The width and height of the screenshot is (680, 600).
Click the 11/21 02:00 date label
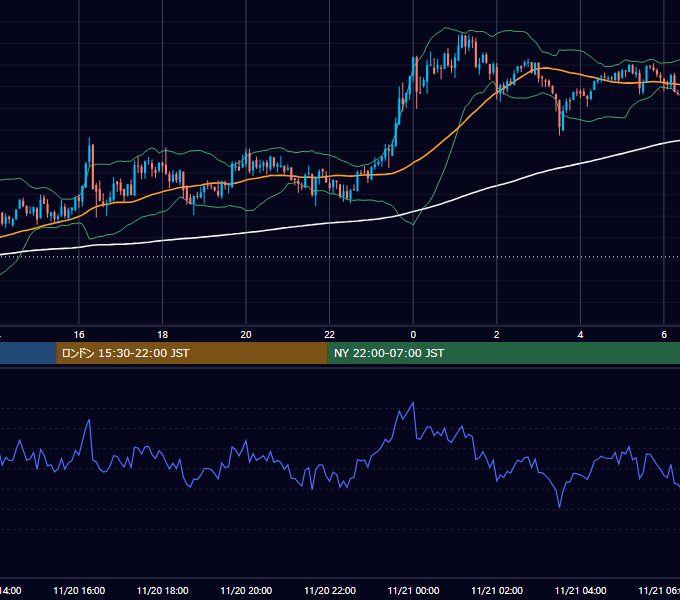(x=497, y=590)
